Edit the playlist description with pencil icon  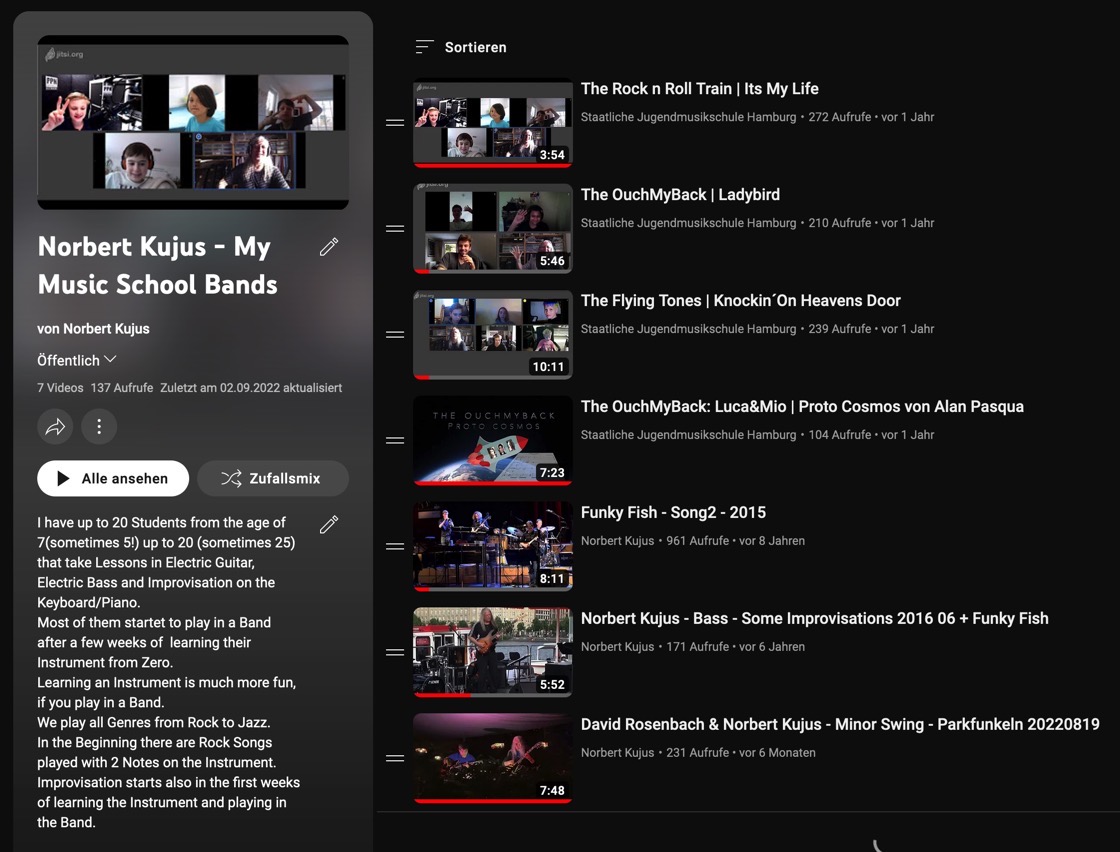coord(329,524)
